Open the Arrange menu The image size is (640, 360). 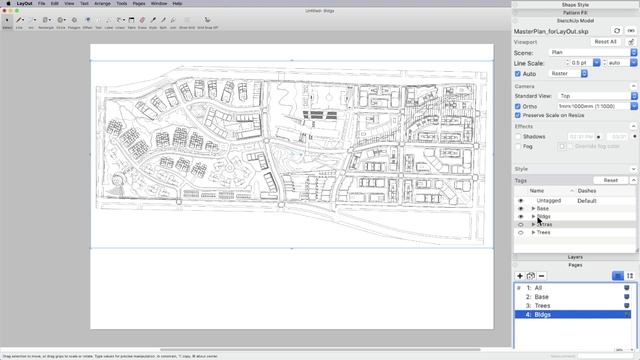pyautogui.click(x=102, y=3)
